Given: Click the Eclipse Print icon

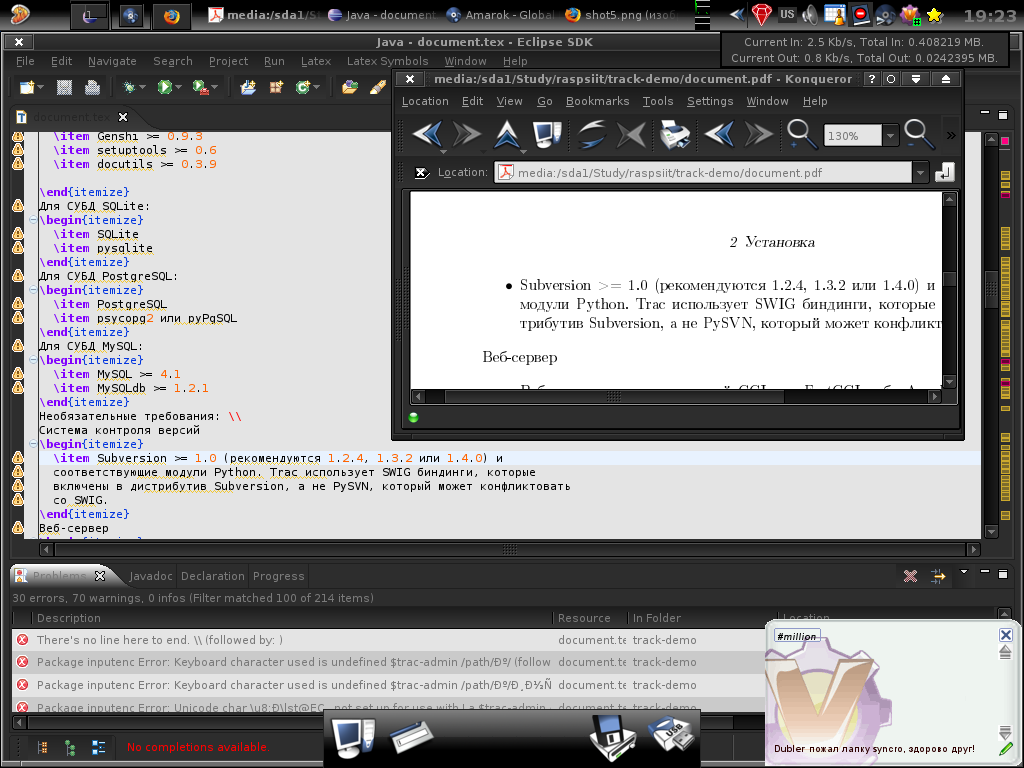Looking at the screenshot, I should (92, 88).
